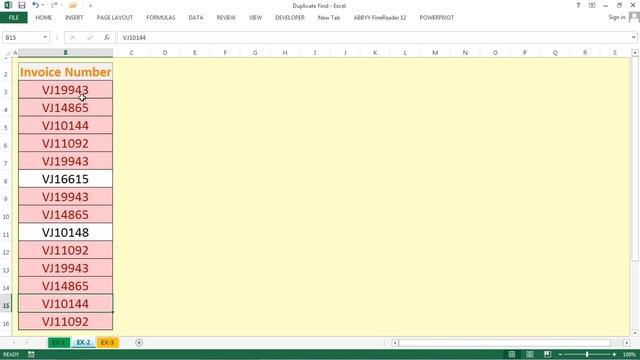The image size is (640, 360).
Task: Open the VIEW tab
Action: (x=256, y=18)
